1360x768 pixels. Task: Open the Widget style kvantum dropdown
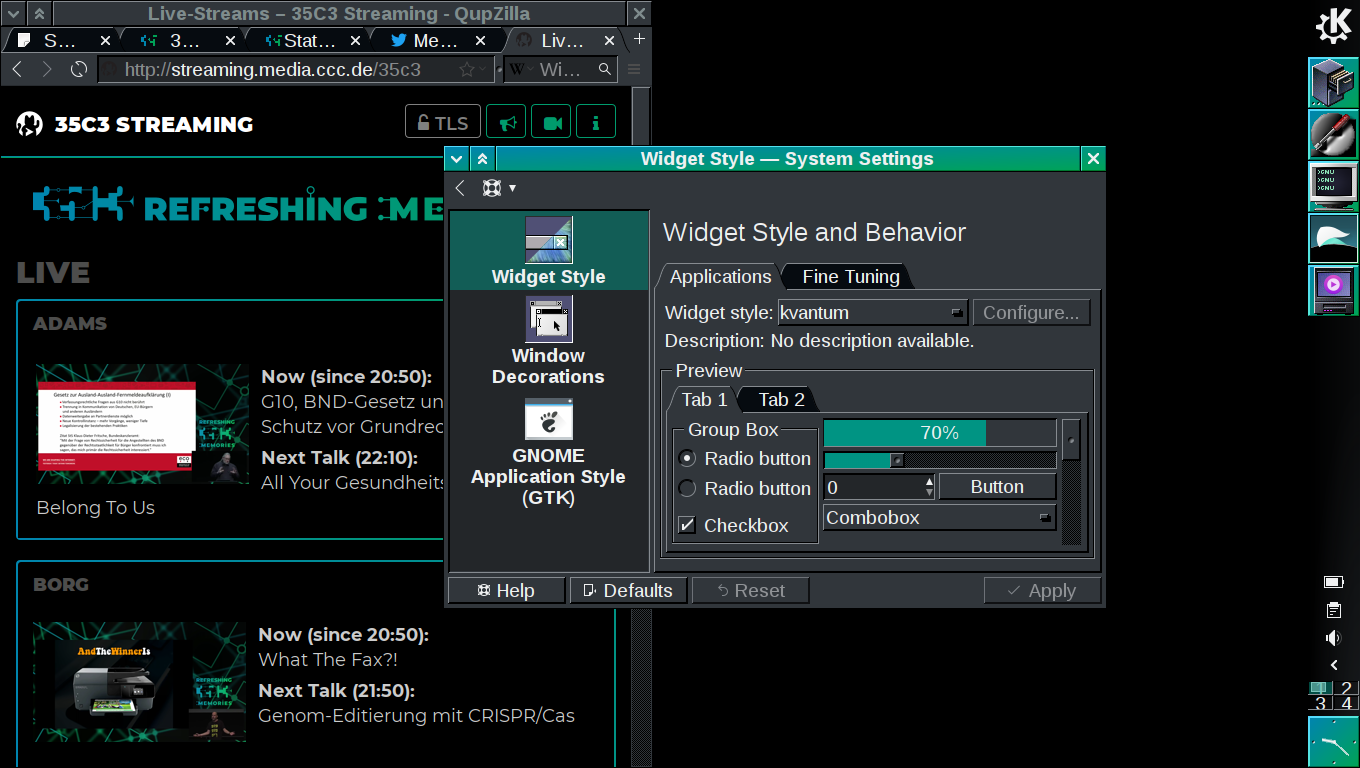[x=873, y=313]
